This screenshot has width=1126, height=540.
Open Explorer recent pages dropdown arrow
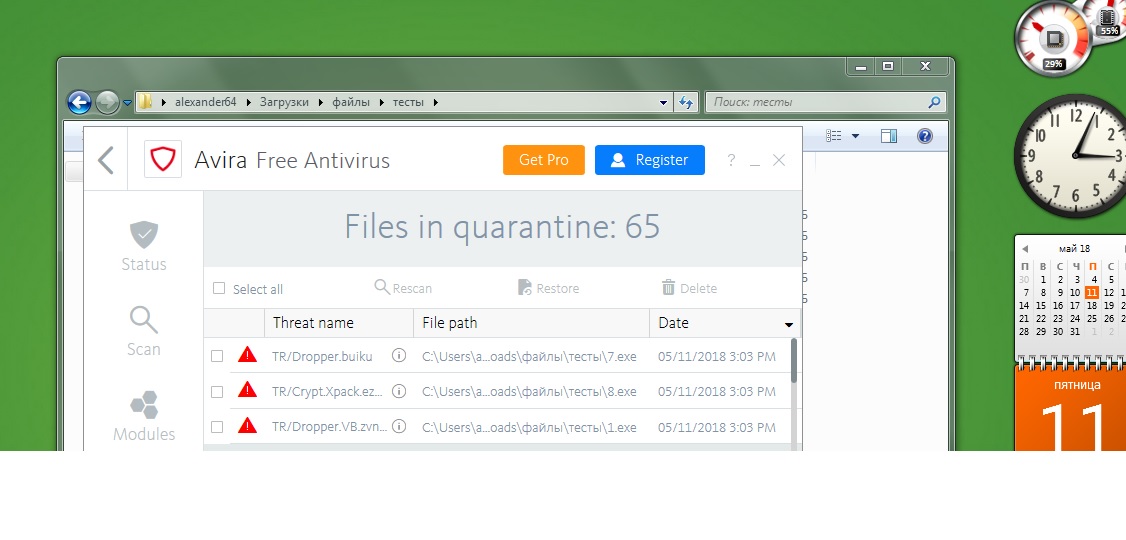click(x=127, y=103)
